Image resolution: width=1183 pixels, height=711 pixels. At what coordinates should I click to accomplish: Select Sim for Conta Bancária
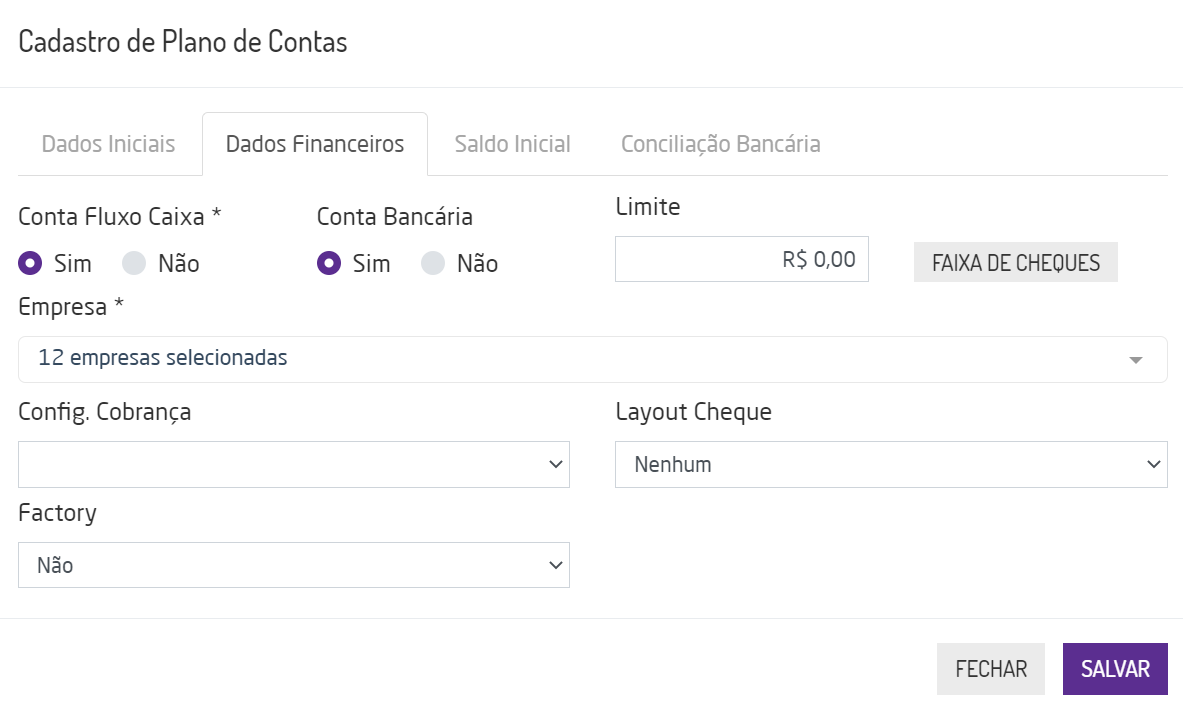tap(329, 263)
